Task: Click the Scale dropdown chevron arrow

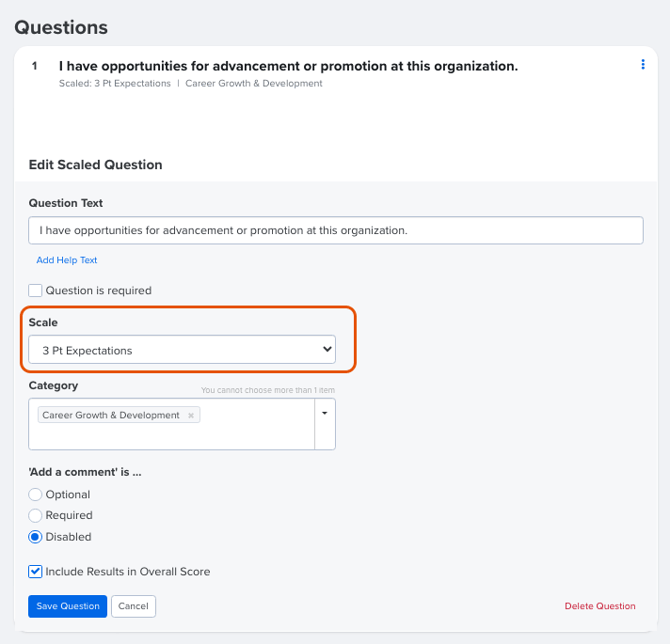Action: (327, 349)
